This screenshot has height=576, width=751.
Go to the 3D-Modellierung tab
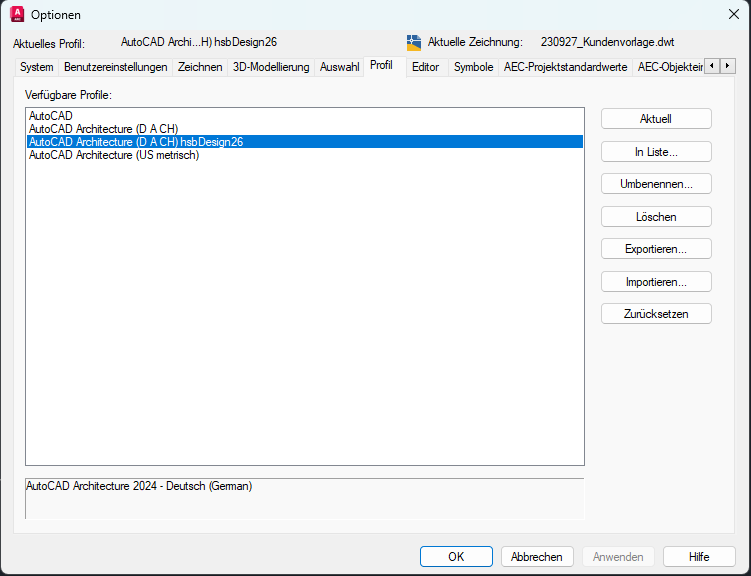[271, 67]
